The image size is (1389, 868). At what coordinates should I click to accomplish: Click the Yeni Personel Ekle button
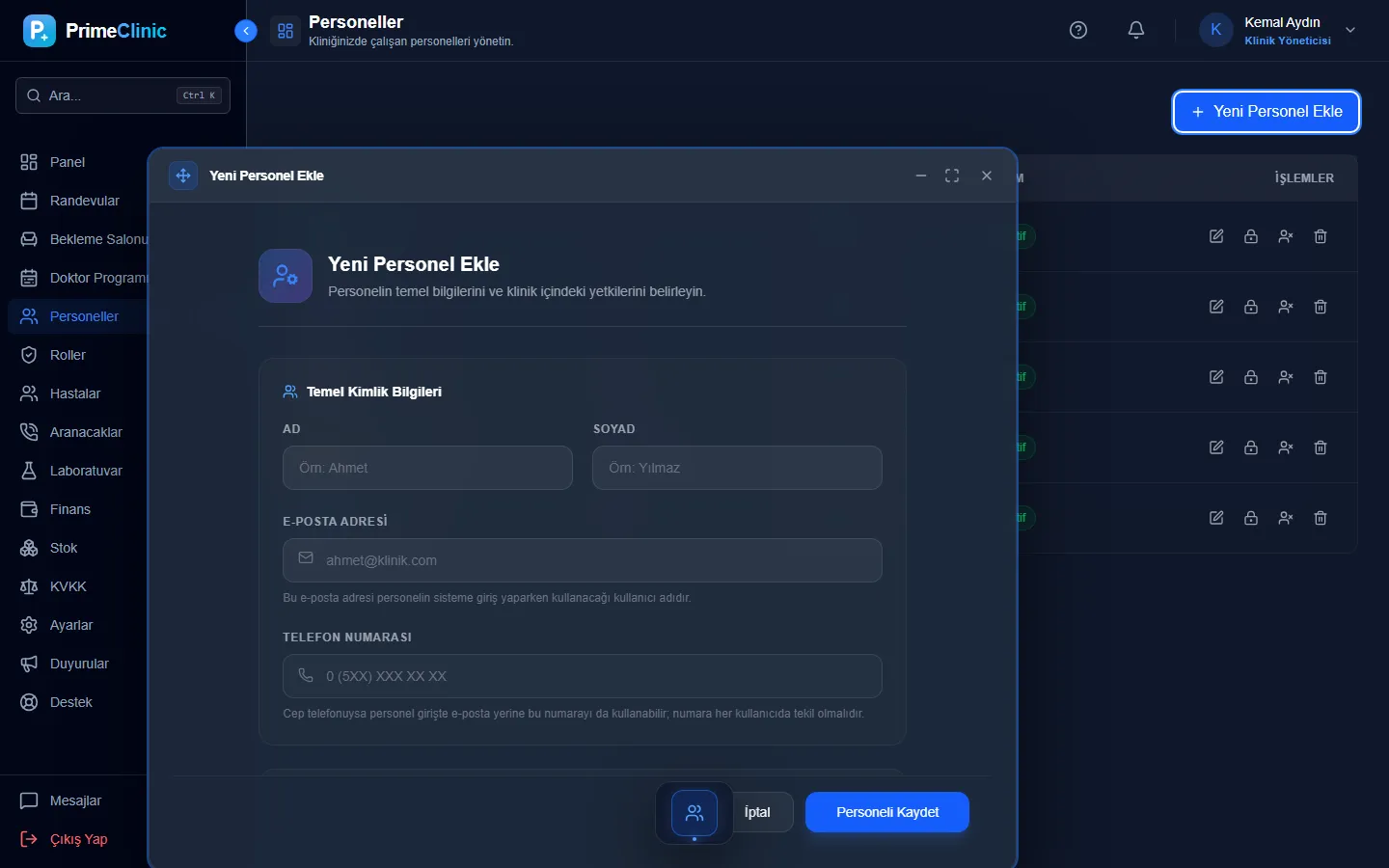[1266, 112]
